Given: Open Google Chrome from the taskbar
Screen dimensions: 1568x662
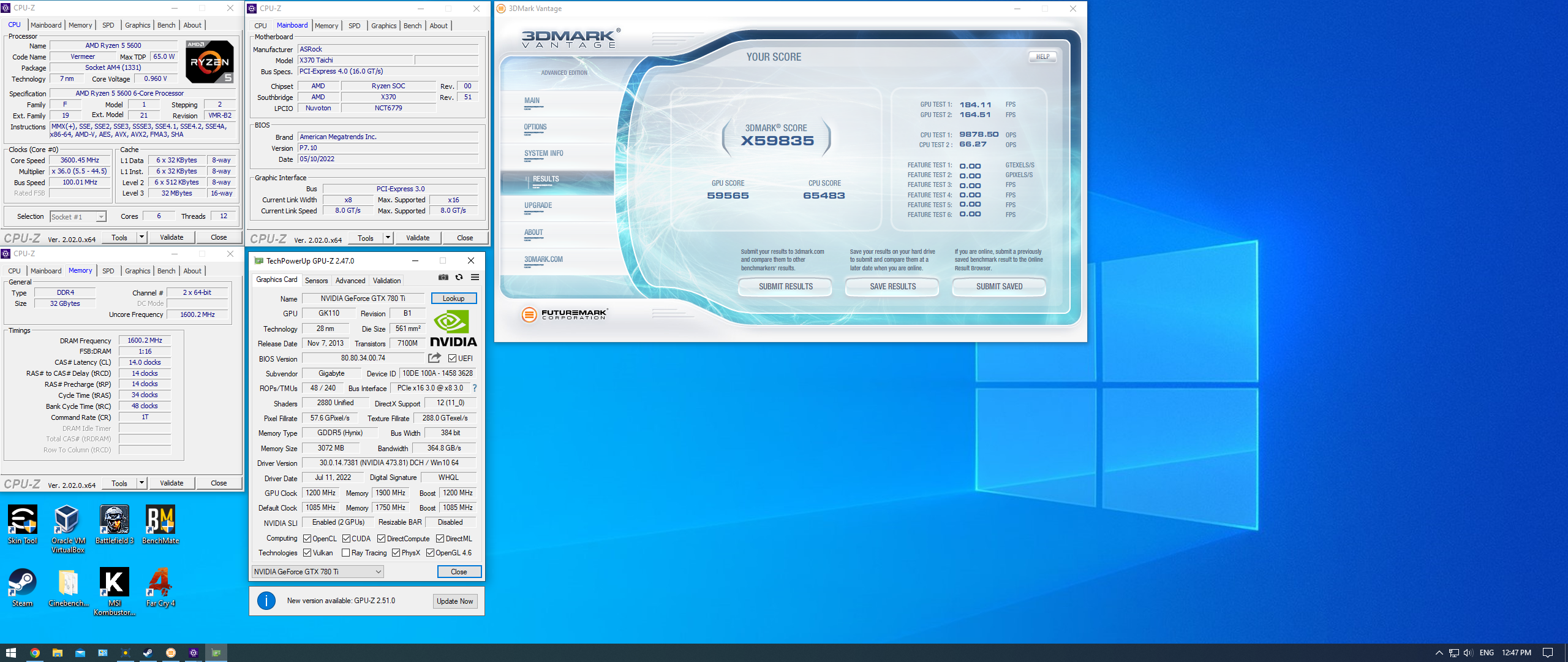Looking at the screenshot, I should (35, 653).
